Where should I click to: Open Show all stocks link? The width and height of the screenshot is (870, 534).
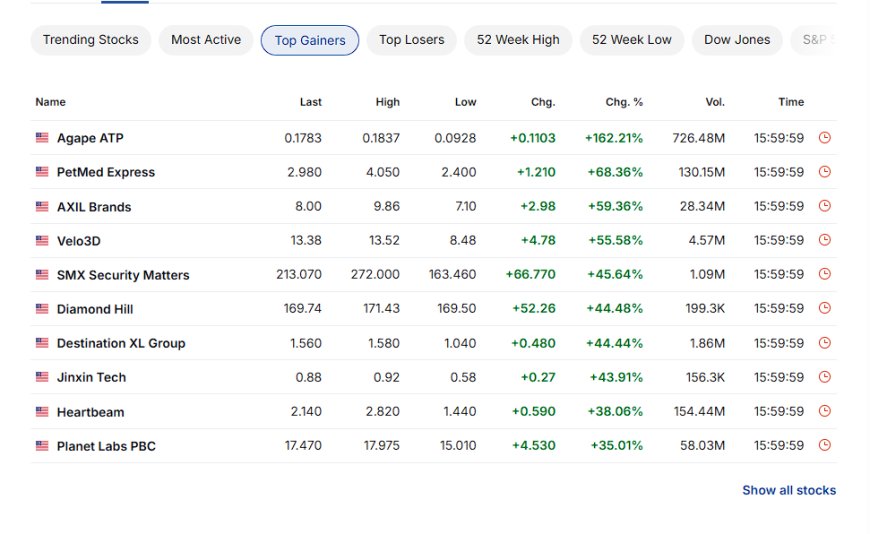click(789, 490)
